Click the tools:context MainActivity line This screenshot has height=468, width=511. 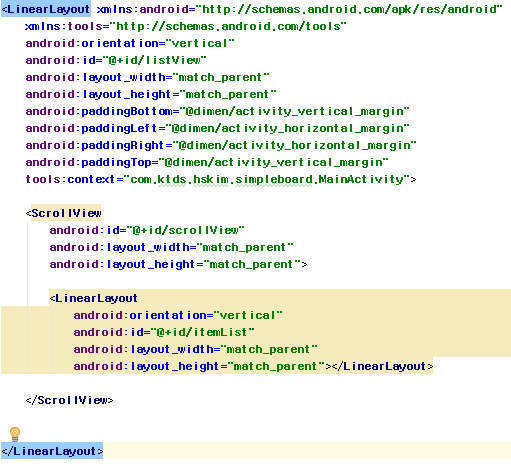point(221,179)
